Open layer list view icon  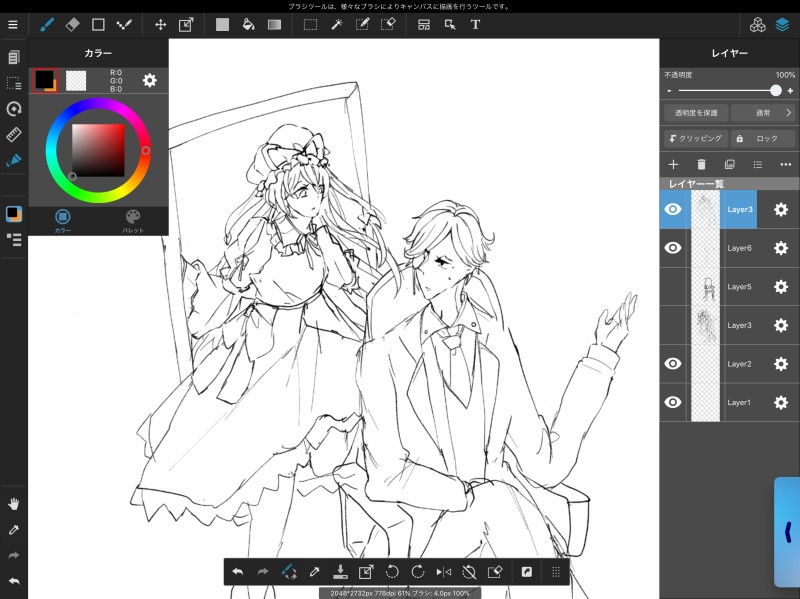(x=758, y=164)
